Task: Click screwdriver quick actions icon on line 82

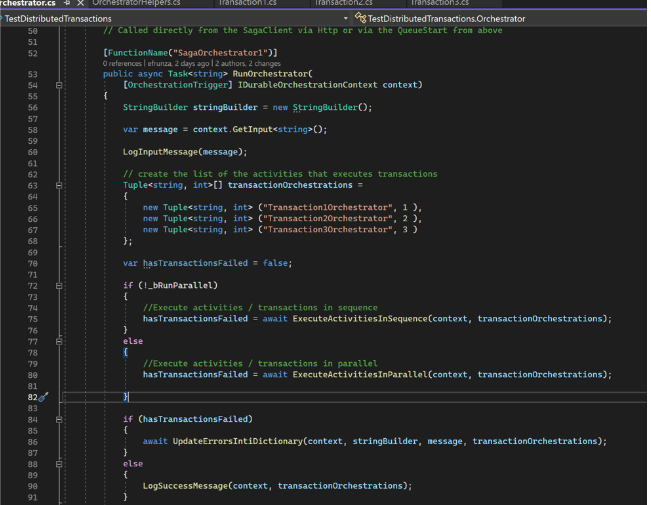Action: [44, 397]
